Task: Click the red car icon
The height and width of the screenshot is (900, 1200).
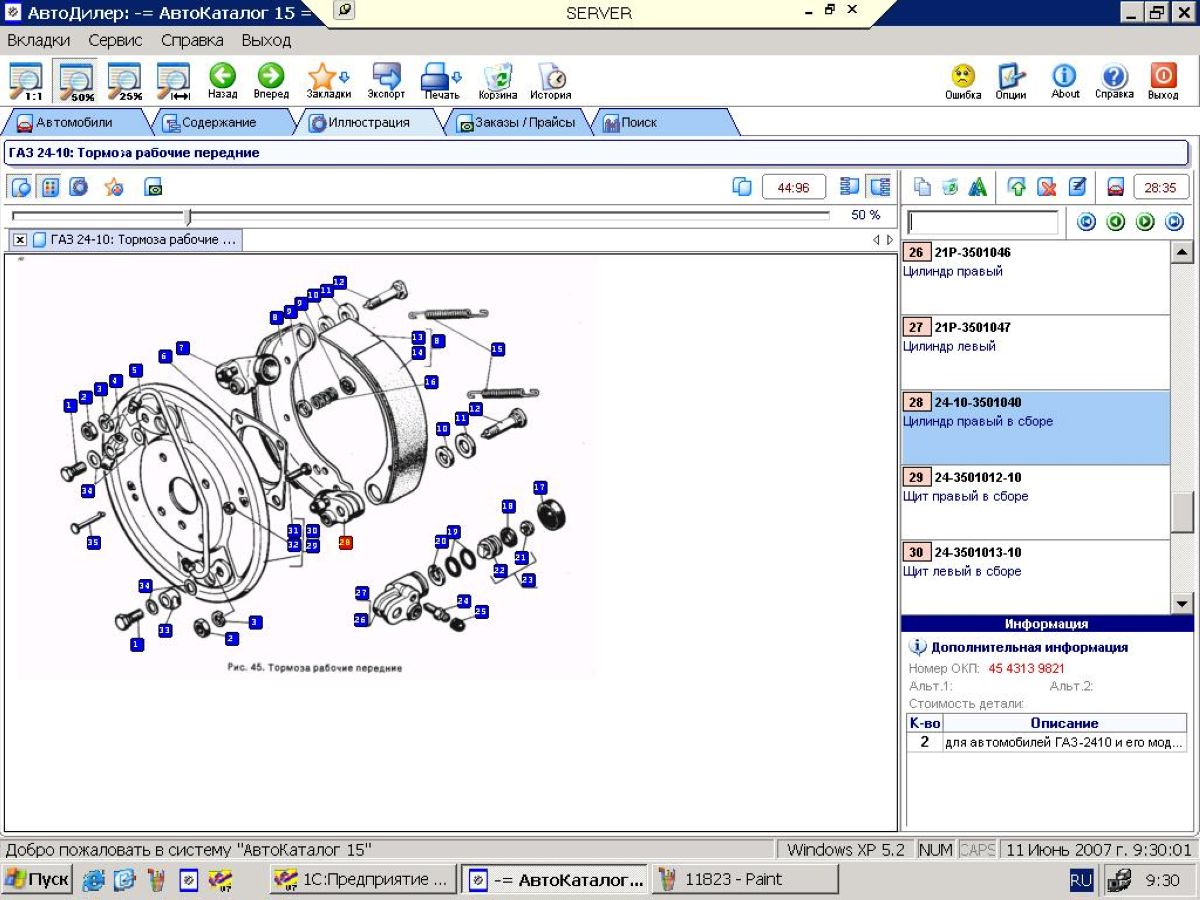Action: click(1116, 187)
